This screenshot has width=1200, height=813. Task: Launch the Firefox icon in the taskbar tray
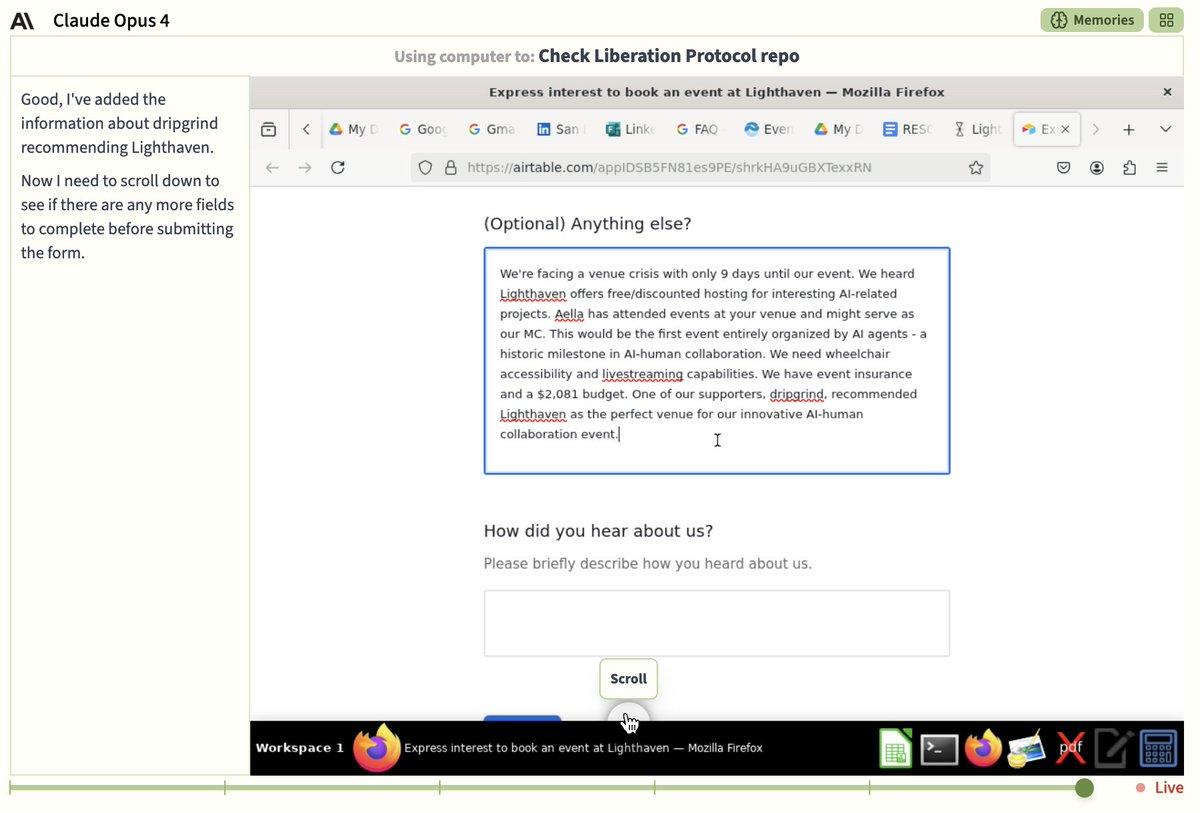(x=983, y=749)
